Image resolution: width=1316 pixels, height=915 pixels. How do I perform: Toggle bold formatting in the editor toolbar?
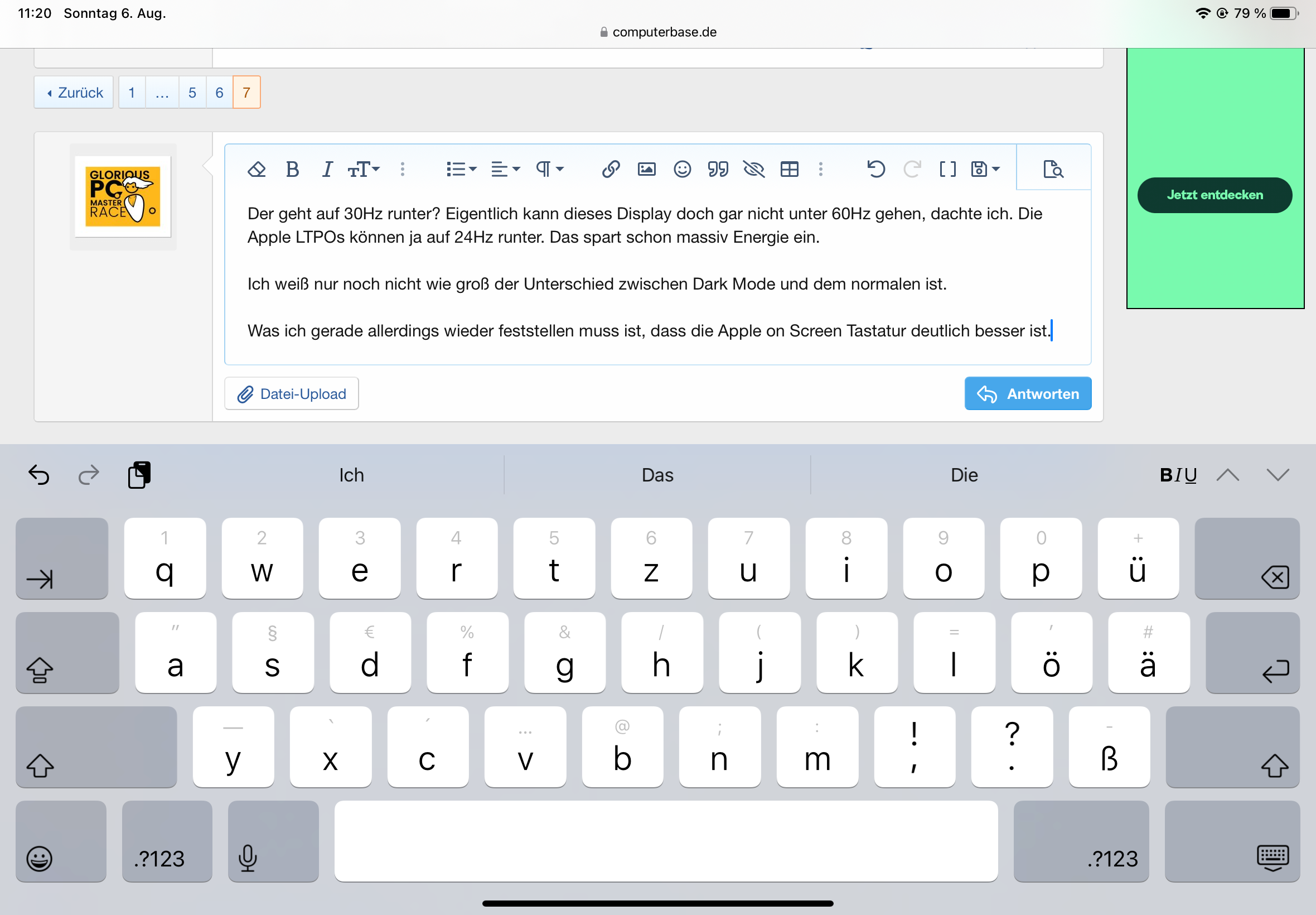point(292,169)
